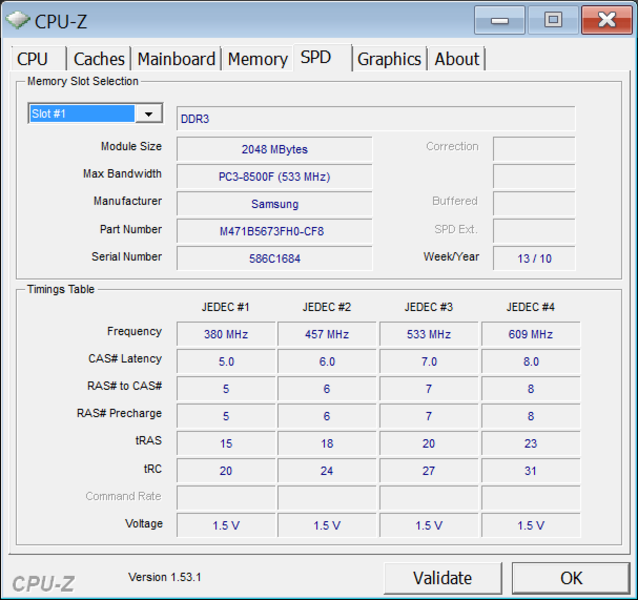Click the Samsung manufacturer value
The height and width of the screenshot is (600, 638).
(275, 204)
